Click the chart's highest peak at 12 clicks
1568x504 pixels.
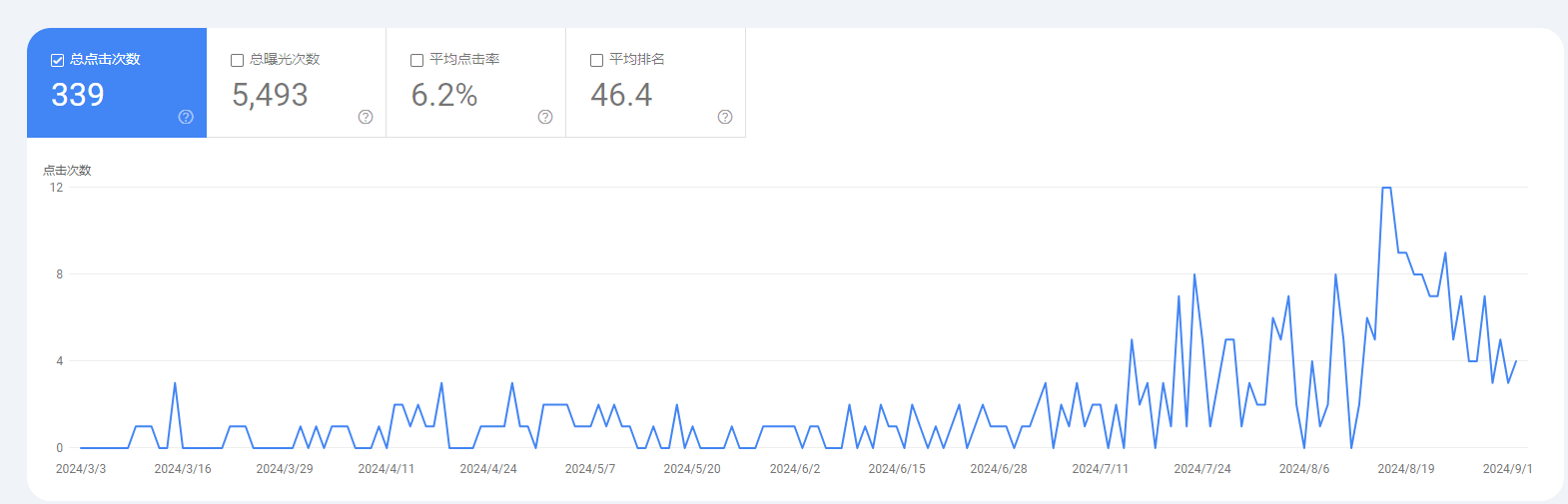coord(1386,188)
